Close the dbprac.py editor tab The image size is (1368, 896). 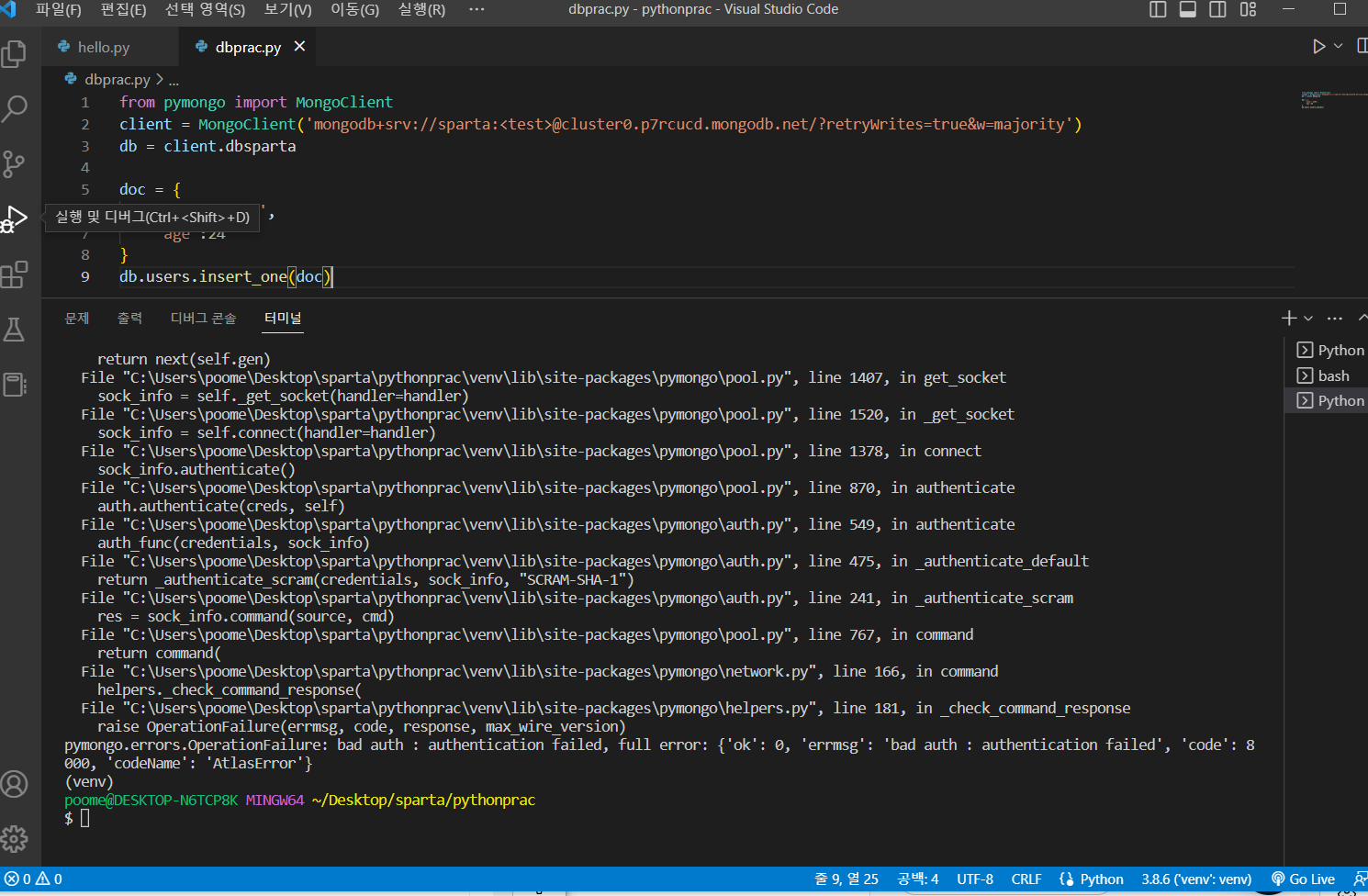pyautogui.click(x=299, y=47)
